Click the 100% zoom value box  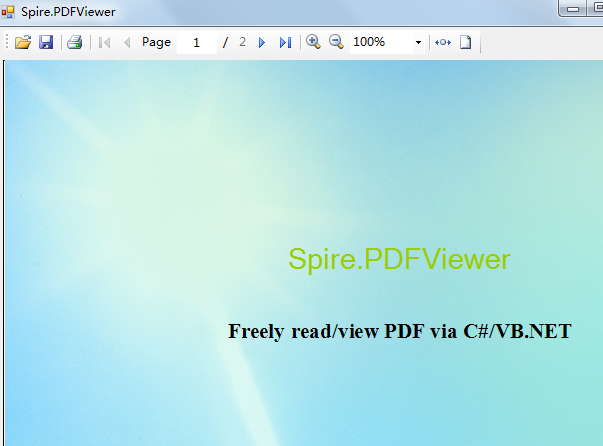pos(381,42)
